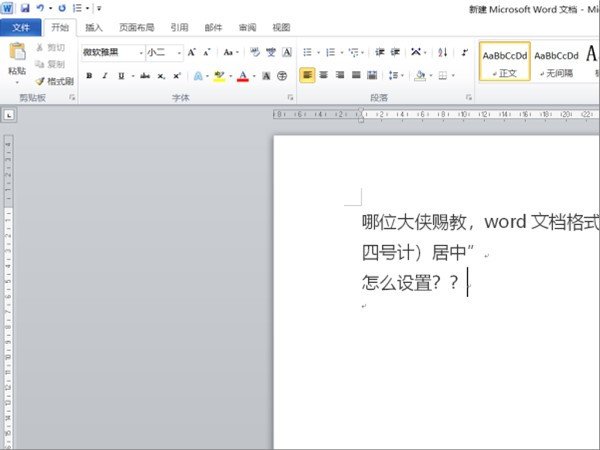Screen dimensions: 600x450
Task: Open Asian layout (中文版式) icon
Action: point(416,52)
